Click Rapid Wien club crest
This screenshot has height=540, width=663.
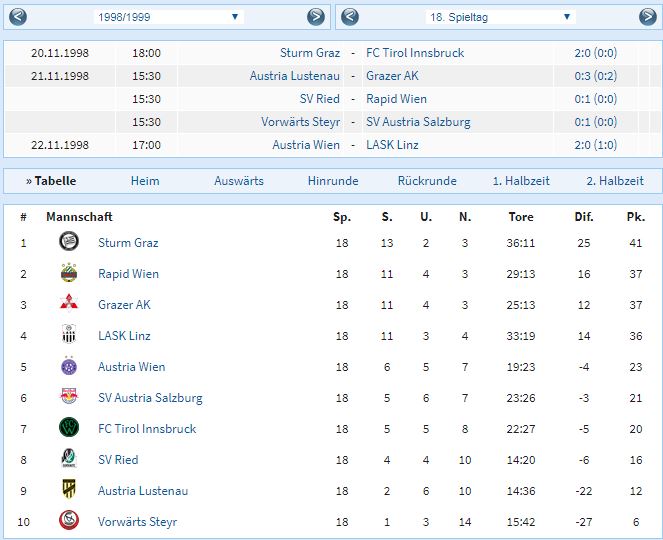point(69,273)
